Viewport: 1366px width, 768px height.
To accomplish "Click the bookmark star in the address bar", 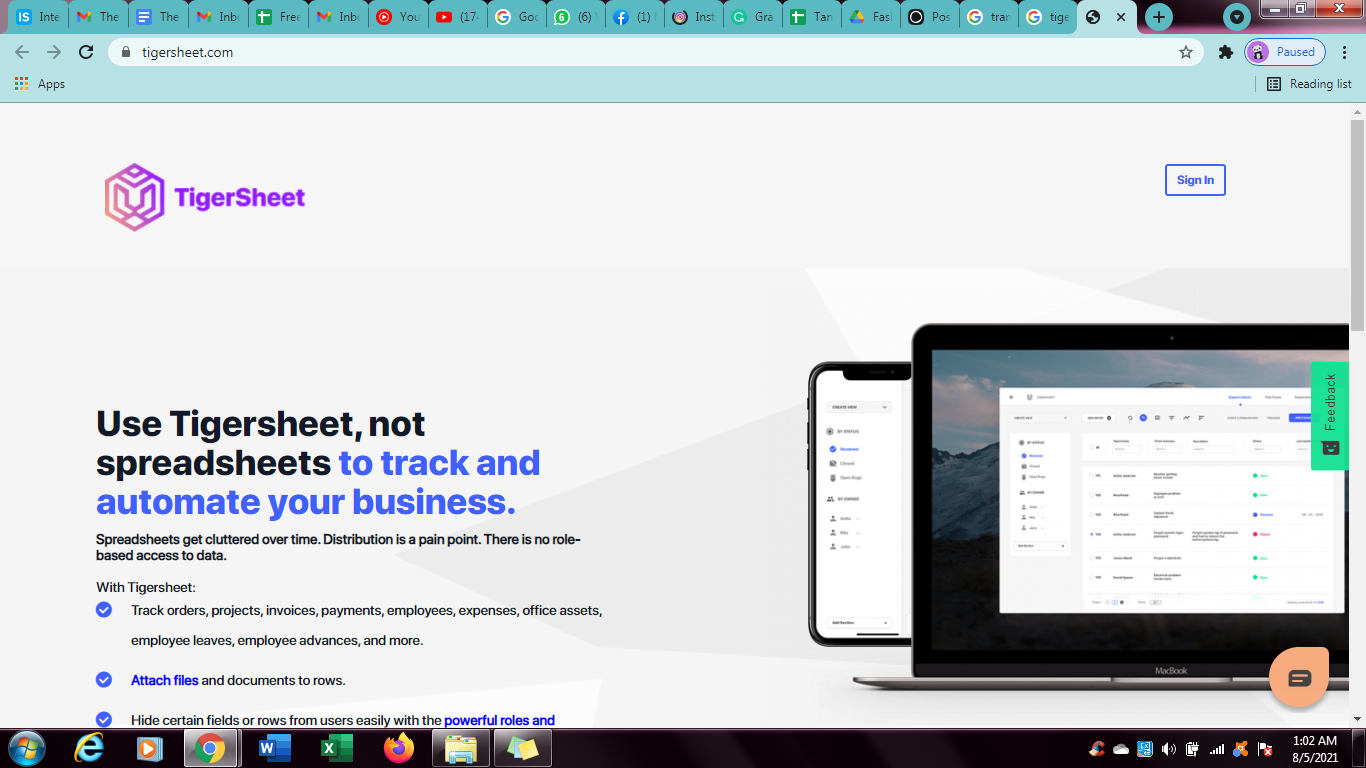I will coord(1186,52).
